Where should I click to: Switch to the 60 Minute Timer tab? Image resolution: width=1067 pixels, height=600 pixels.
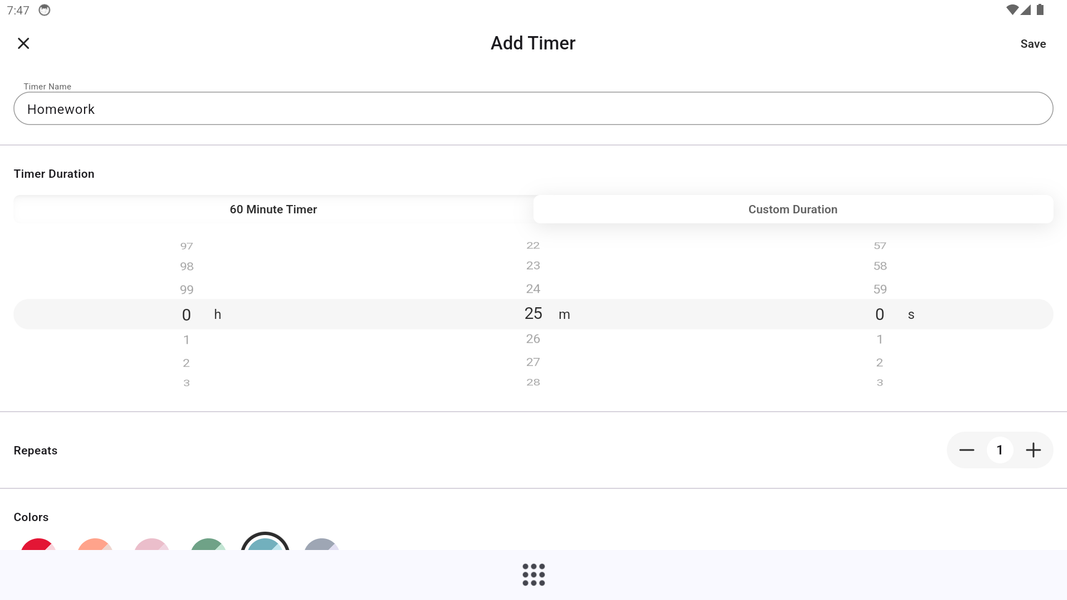pos(273,210)
